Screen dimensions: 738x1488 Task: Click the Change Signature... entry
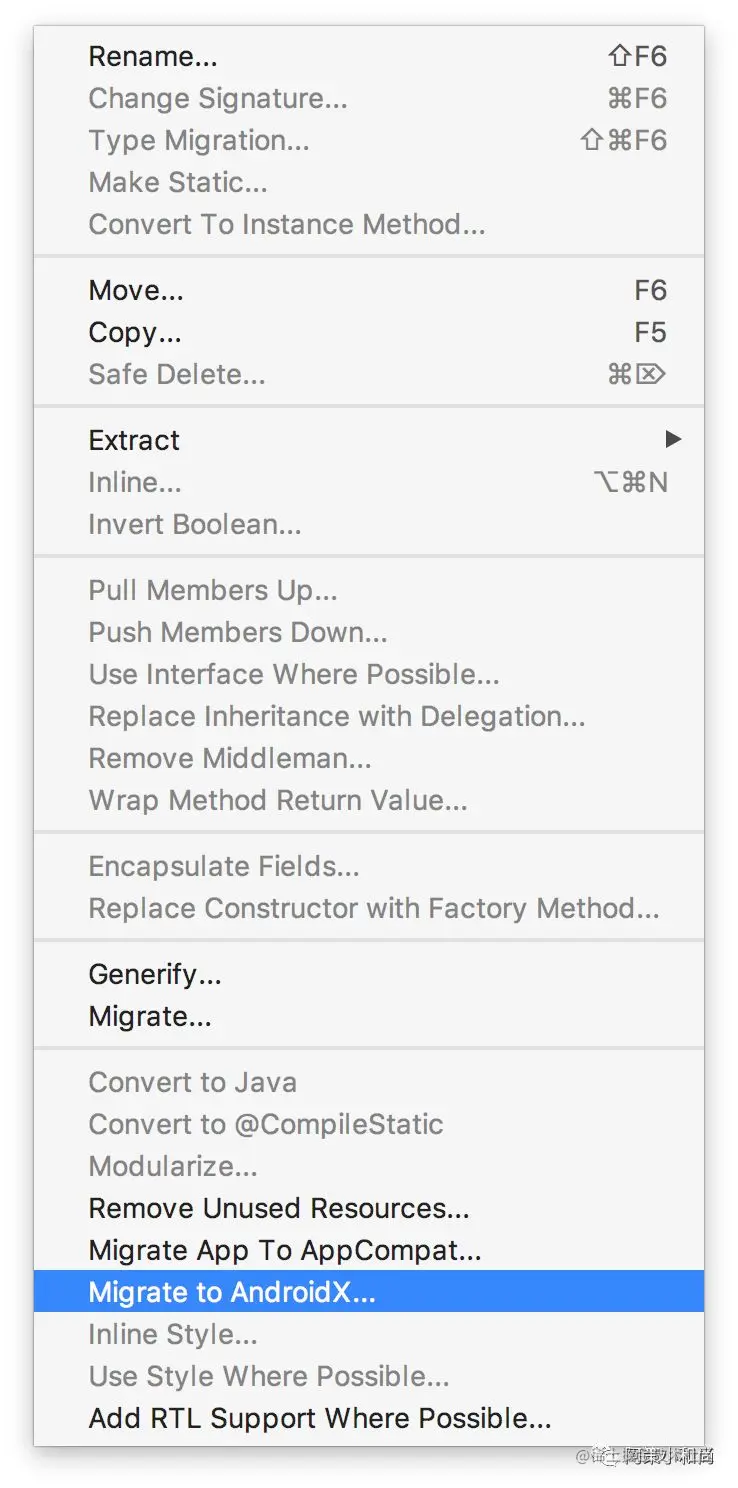[218, 99]
